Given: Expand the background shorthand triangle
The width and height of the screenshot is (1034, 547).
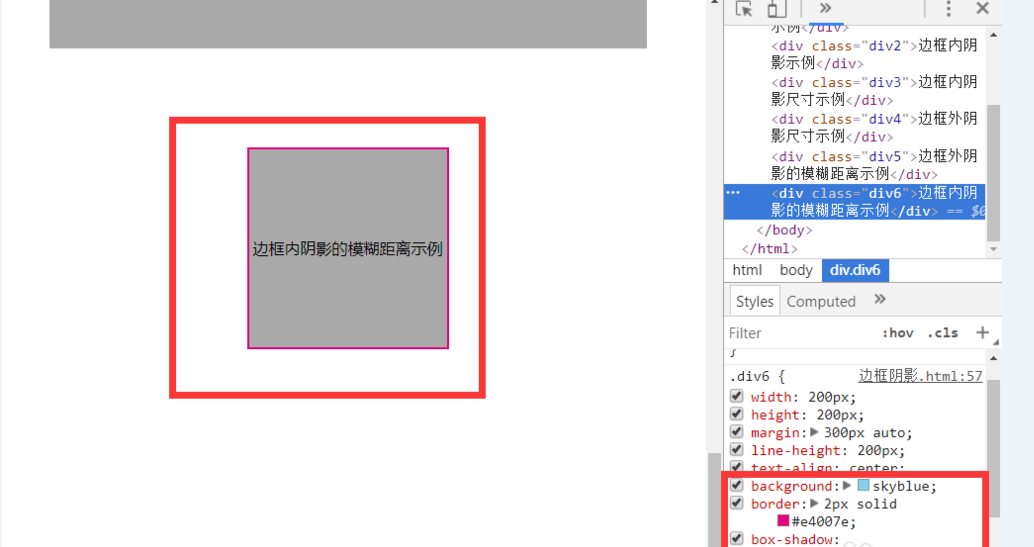Looking at the screenshot, I should coord(847,486).
